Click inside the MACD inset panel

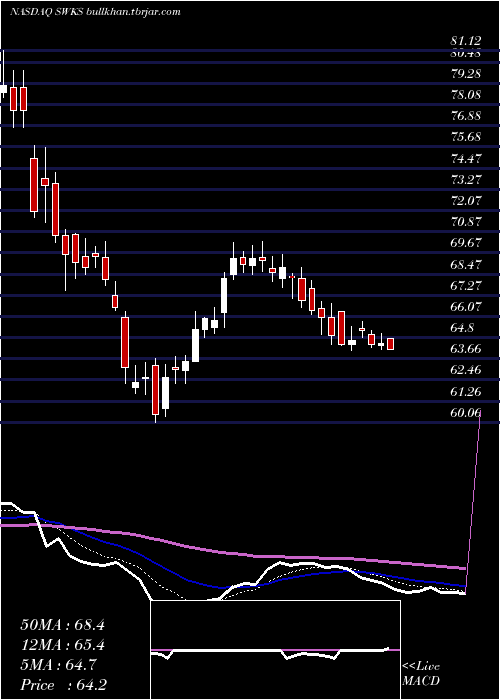(x=275, y=650)
